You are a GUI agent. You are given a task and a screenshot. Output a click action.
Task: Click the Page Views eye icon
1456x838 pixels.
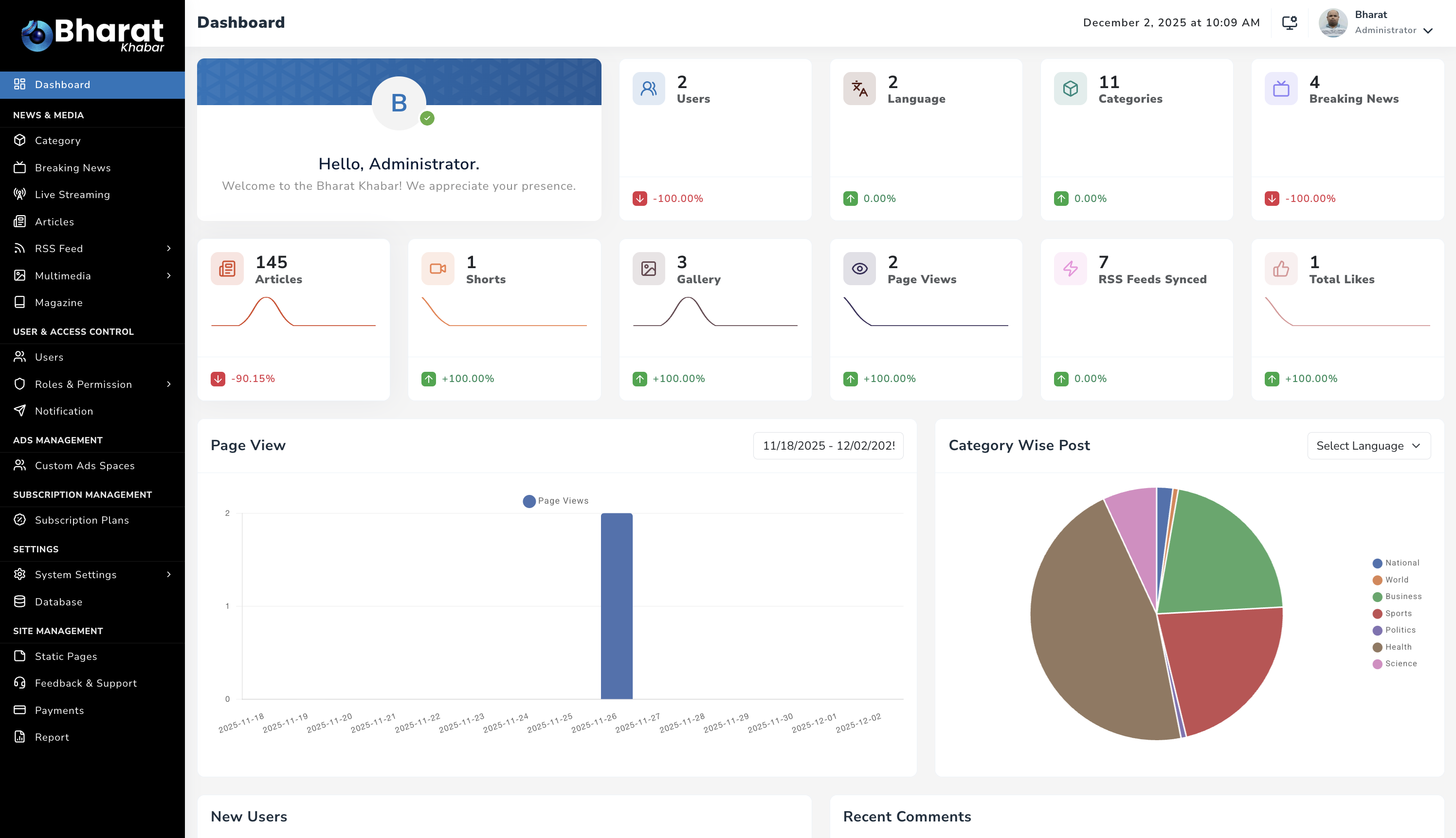point(859,269)
